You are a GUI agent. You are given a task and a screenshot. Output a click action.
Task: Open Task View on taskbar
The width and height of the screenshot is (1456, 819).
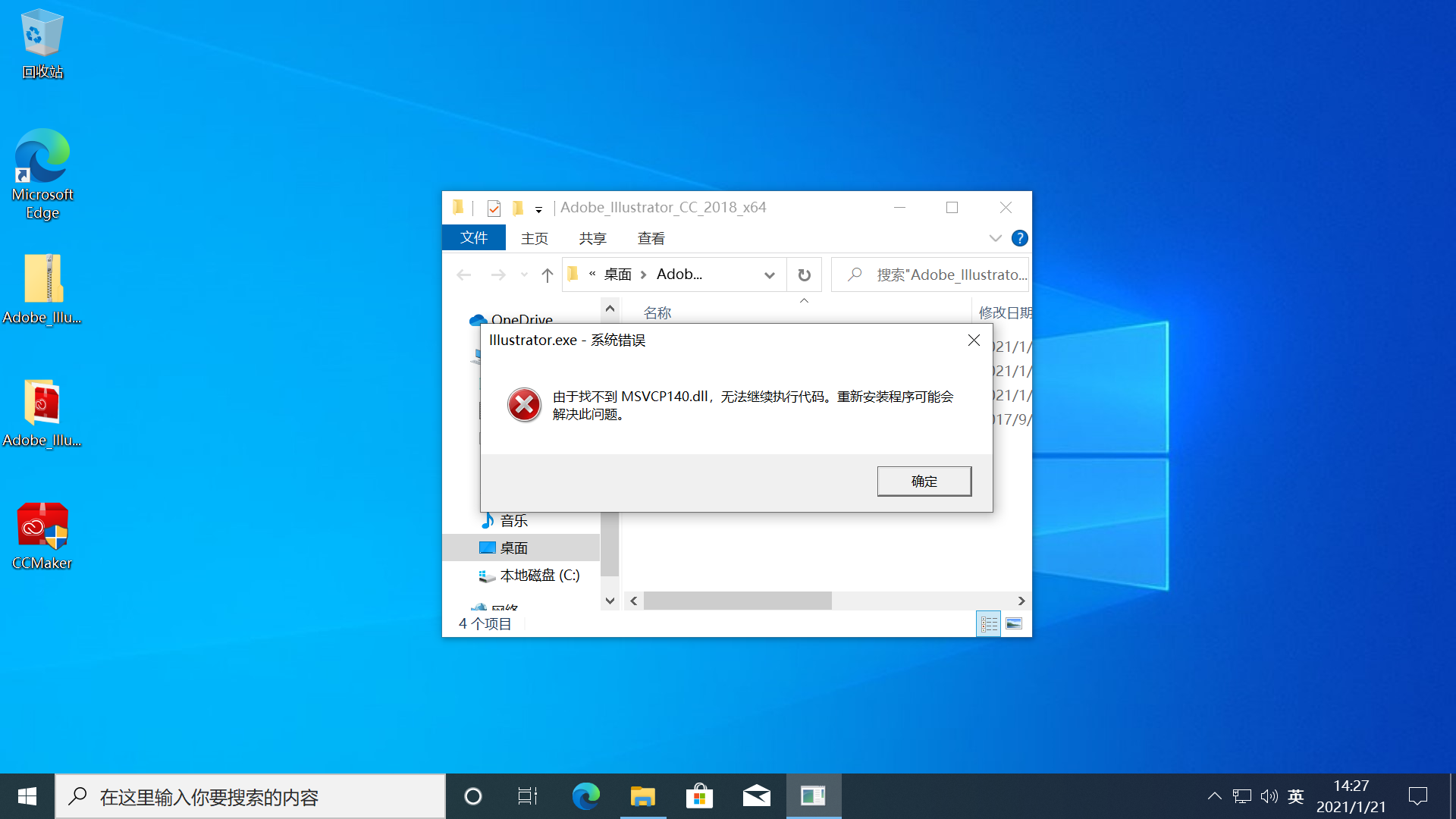[528, 796]
